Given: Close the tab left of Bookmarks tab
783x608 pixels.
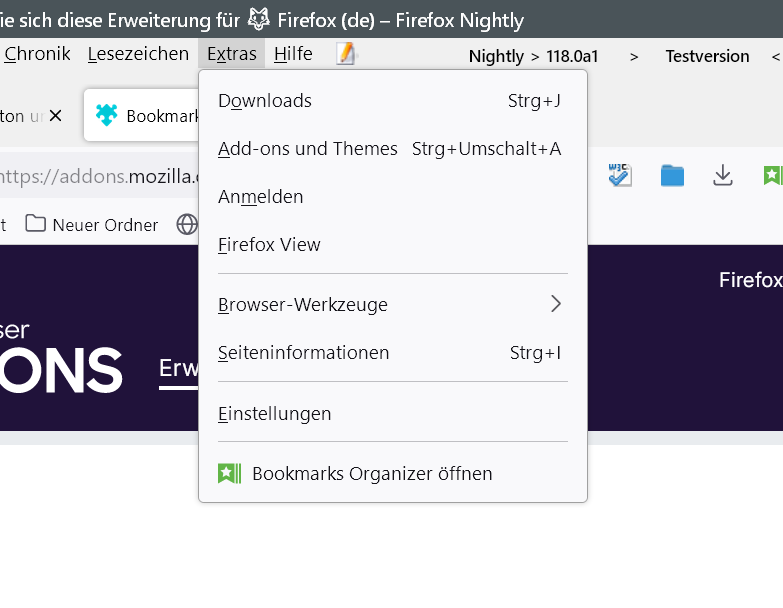Looking at the screenshot, I should point(55,116).
